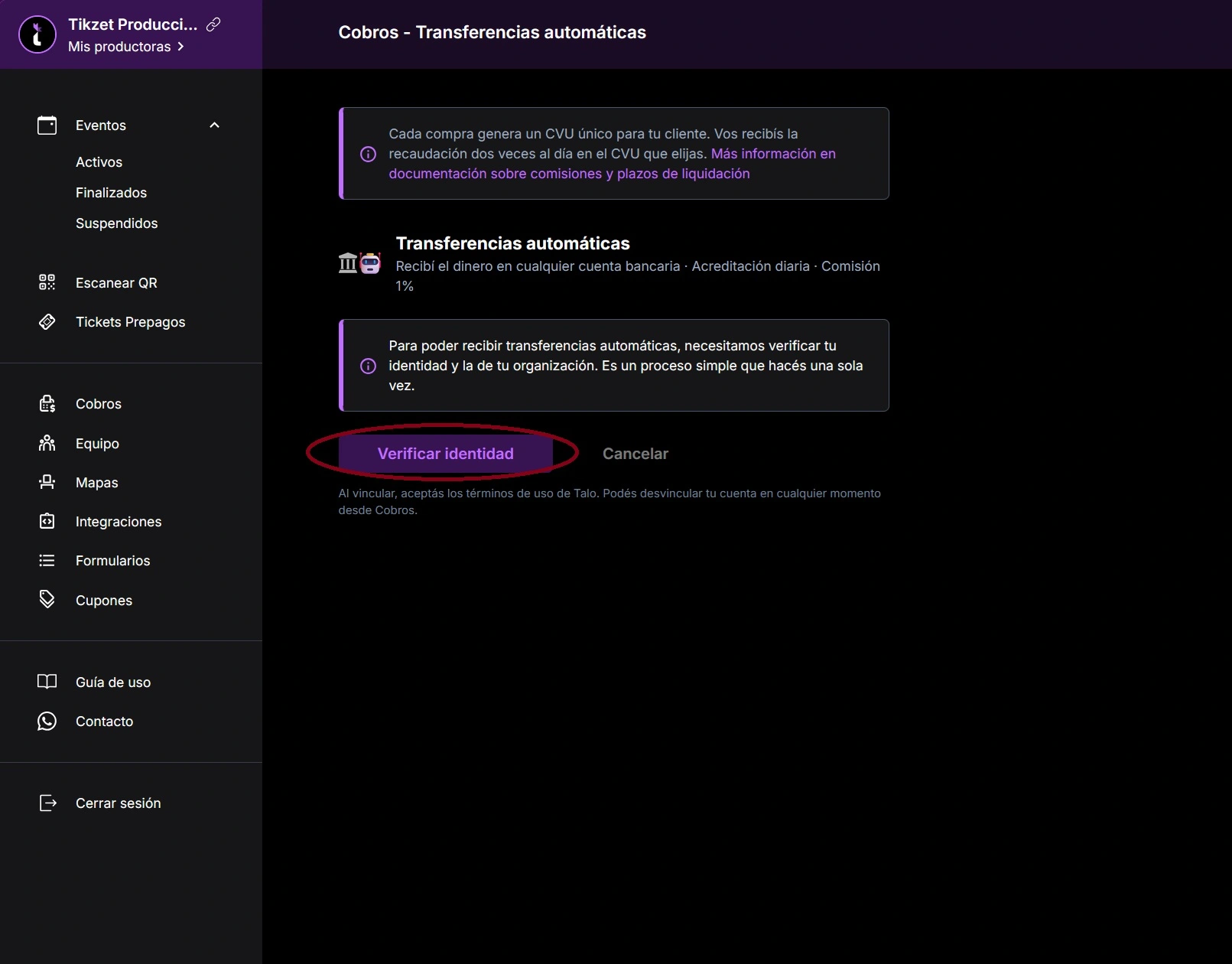This screenshot has width=1232, height=964.
Task: Open Mis productoras chevron
Action: coord(180,47)
